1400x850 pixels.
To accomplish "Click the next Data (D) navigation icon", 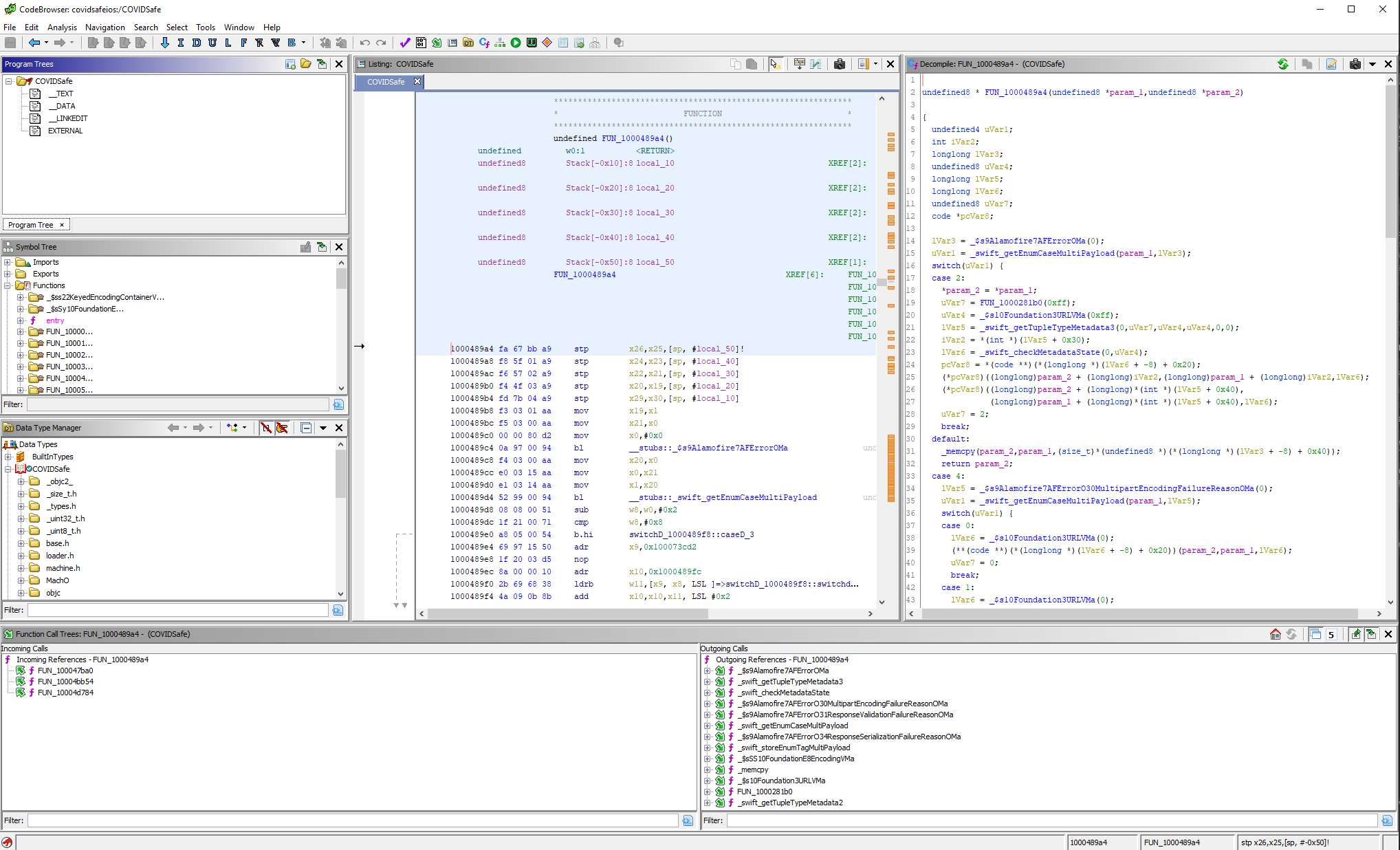I will click(197, 43).
